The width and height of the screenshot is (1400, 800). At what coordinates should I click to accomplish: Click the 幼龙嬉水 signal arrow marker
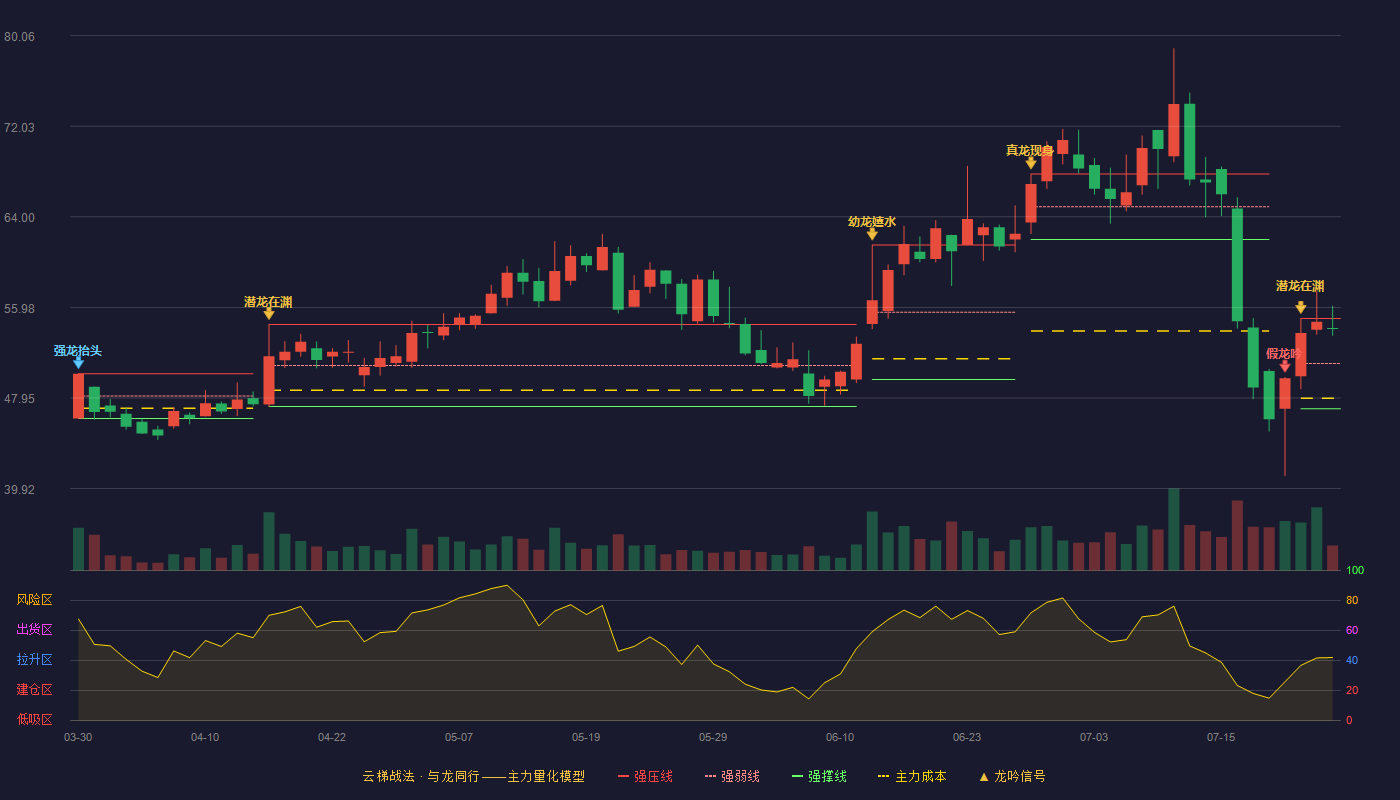click(872, 234)
